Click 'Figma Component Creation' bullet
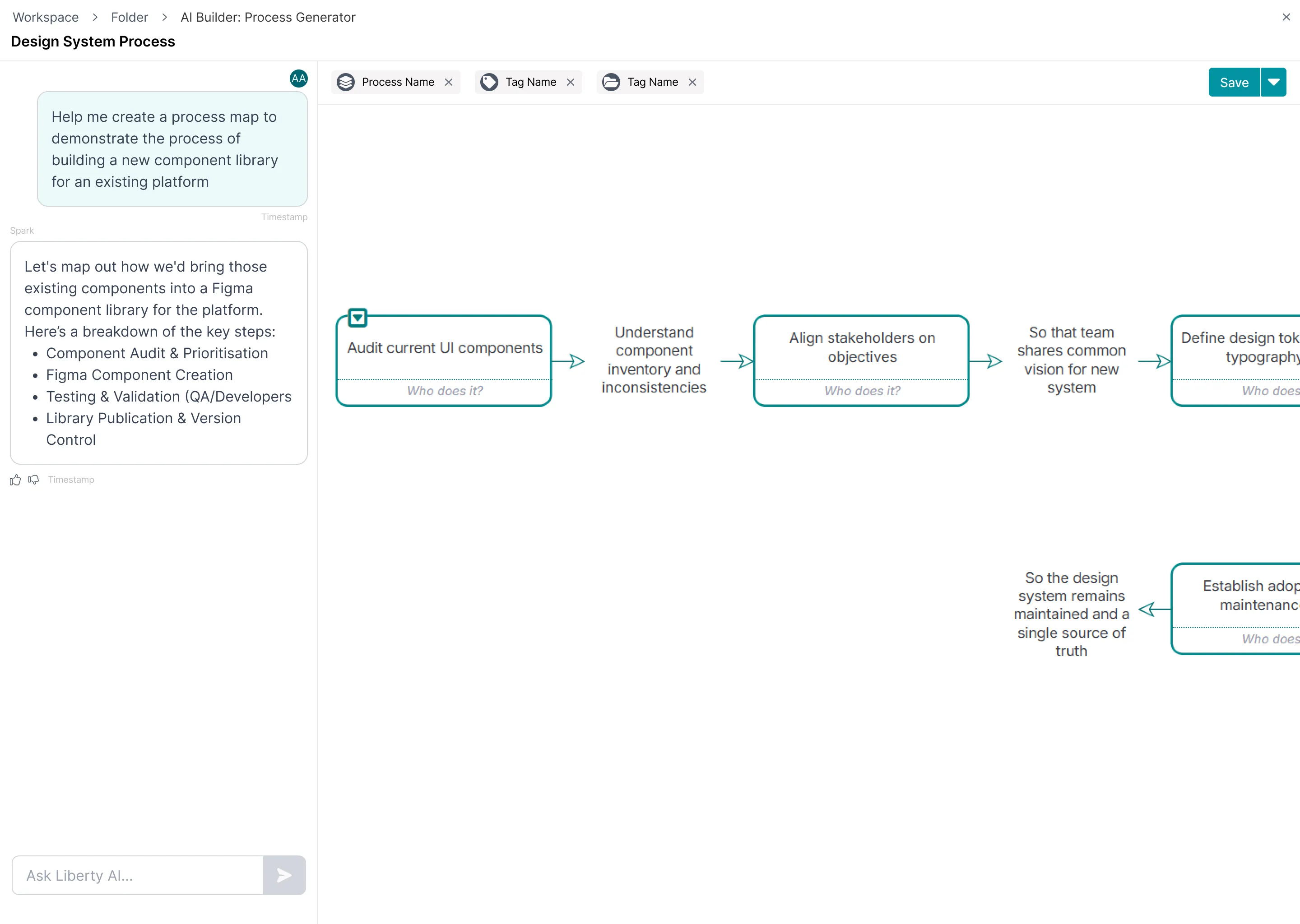This screenshot has width=1300, height=924. (x=139, y=375)
